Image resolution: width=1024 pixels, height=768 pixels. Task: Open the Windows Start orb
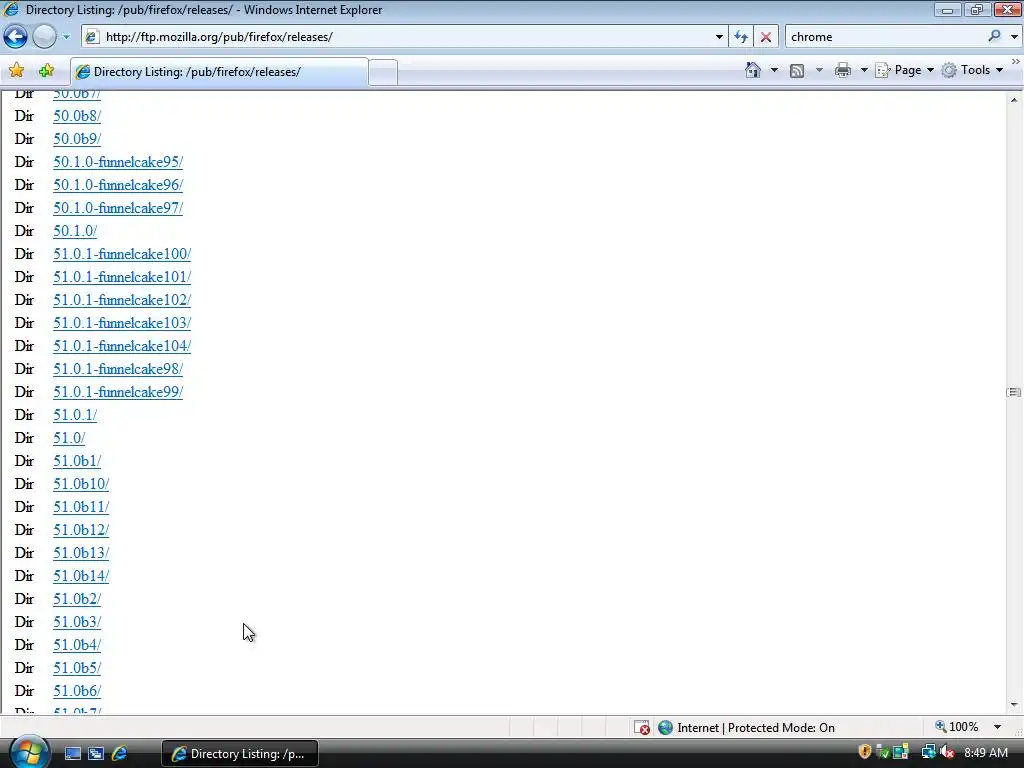29,752
